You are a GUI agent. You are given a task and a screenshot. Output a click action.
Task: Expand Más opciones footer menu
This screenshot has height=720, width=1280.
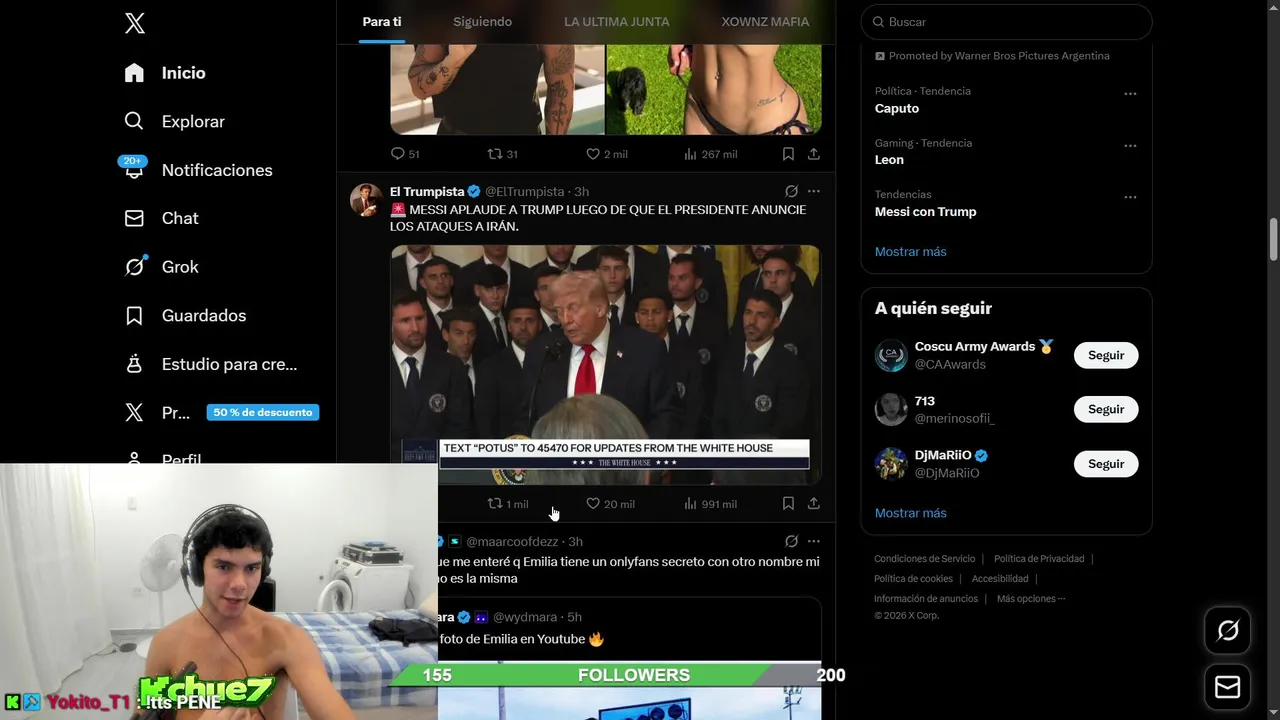click(1031, 599)
